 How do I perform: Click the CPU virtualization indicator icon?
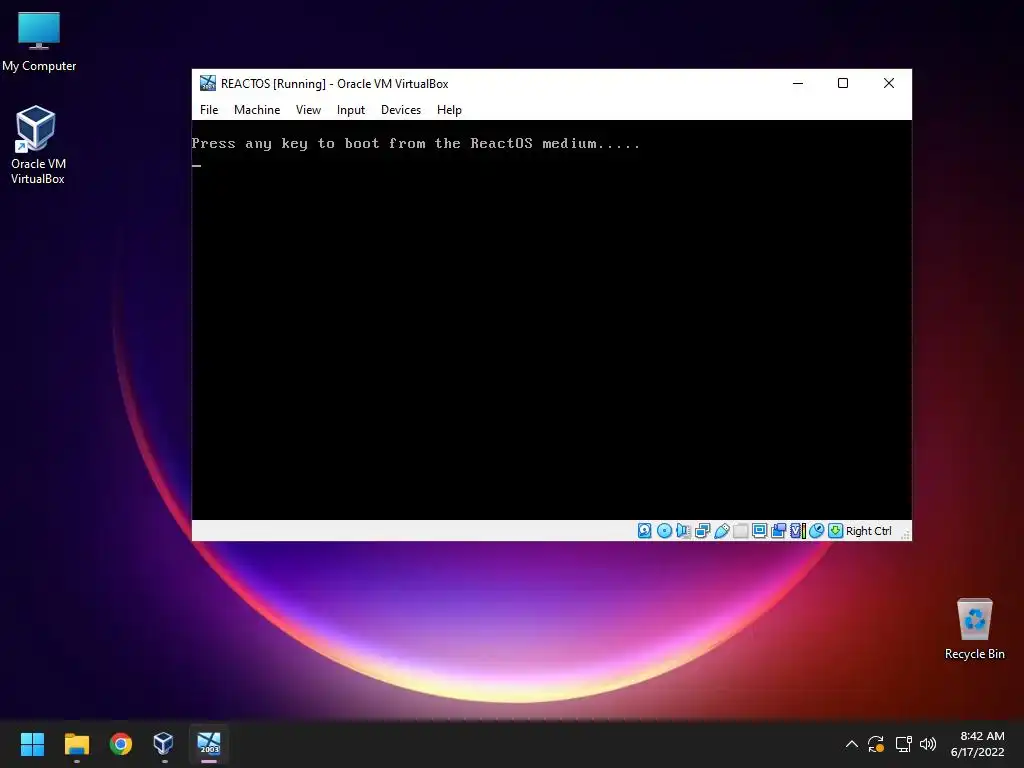click(797, 531)
